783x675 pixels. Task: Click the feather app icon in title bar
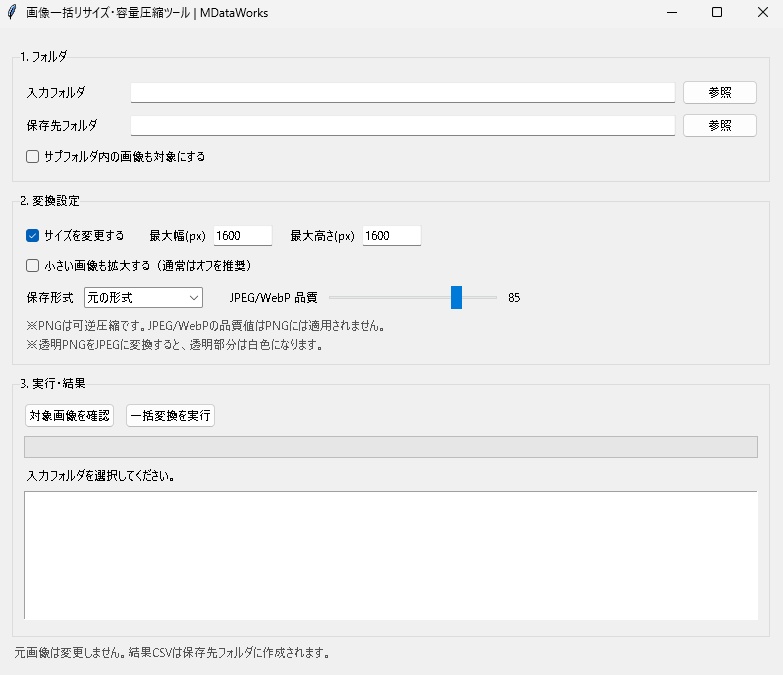pyautogui.click(x=12, y=12)
